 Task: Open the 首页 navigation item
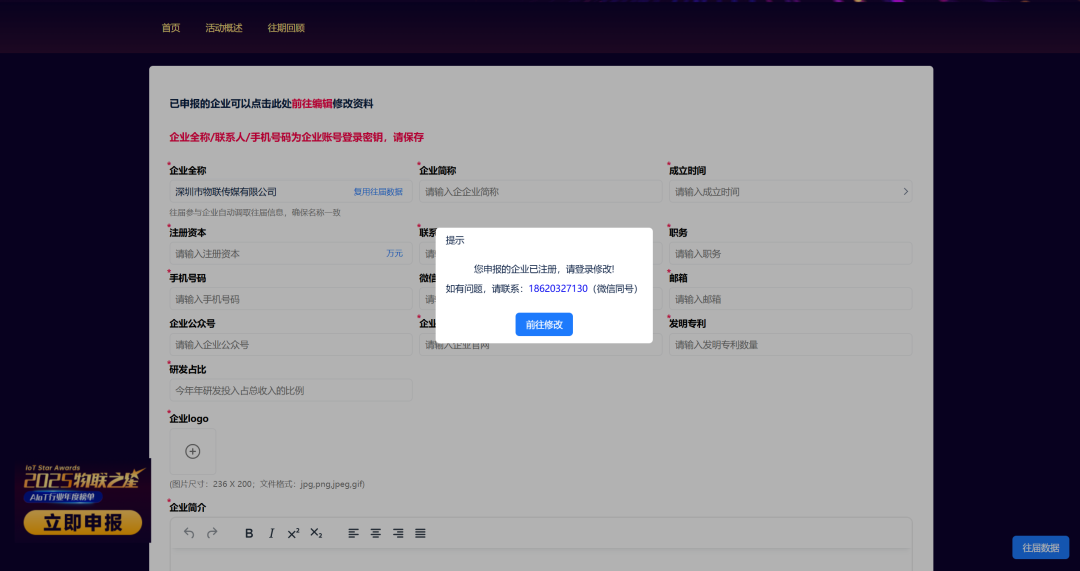(171, 28)
